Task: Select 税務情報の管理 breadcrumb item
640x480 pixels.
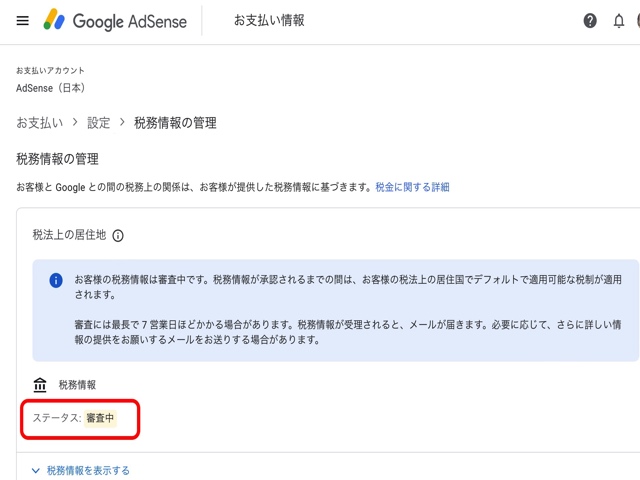Action: [x=175, y=123]
